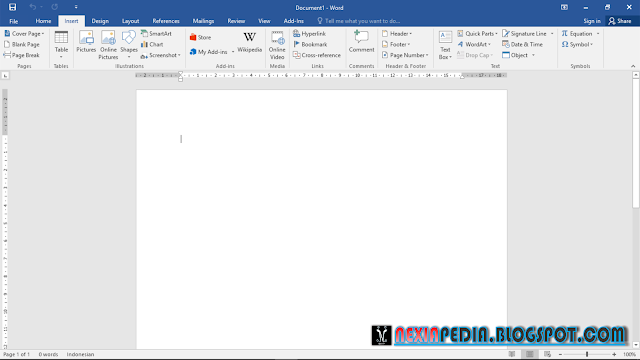The image size is (640, 360).
Task: Expand the My Add-ins dropdown arrow
Action: pyautogui.click(x=233, y=52)
